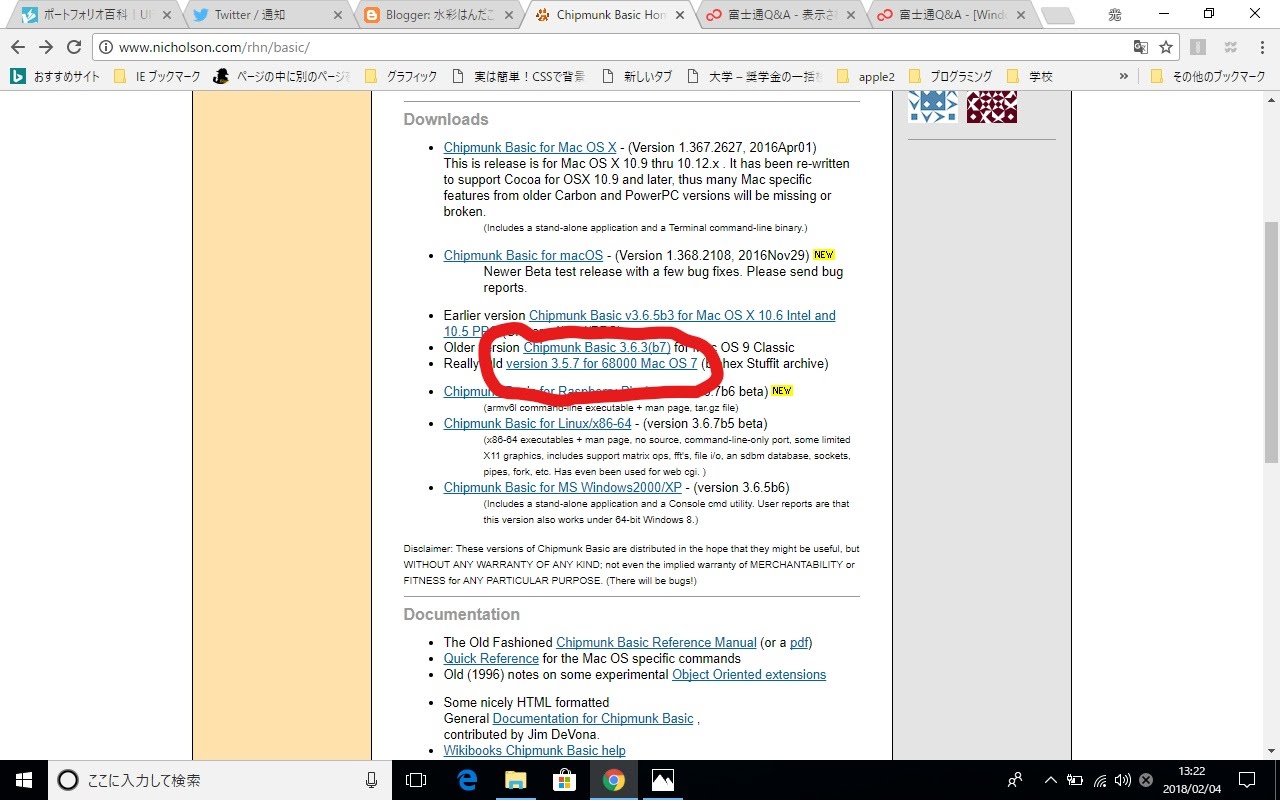
Task: Open the 学校 bookmark folder
Action: point(1030,76)
